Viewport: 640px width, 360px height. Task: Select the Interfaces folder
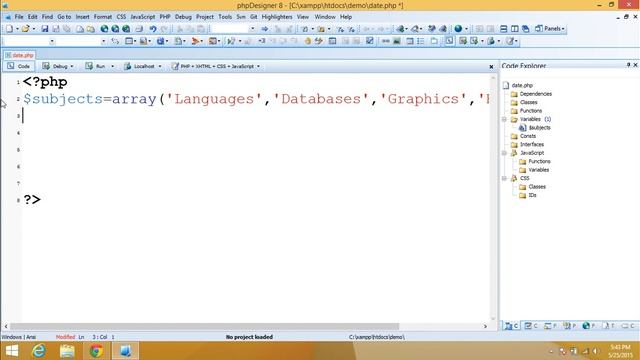[532, 144]
